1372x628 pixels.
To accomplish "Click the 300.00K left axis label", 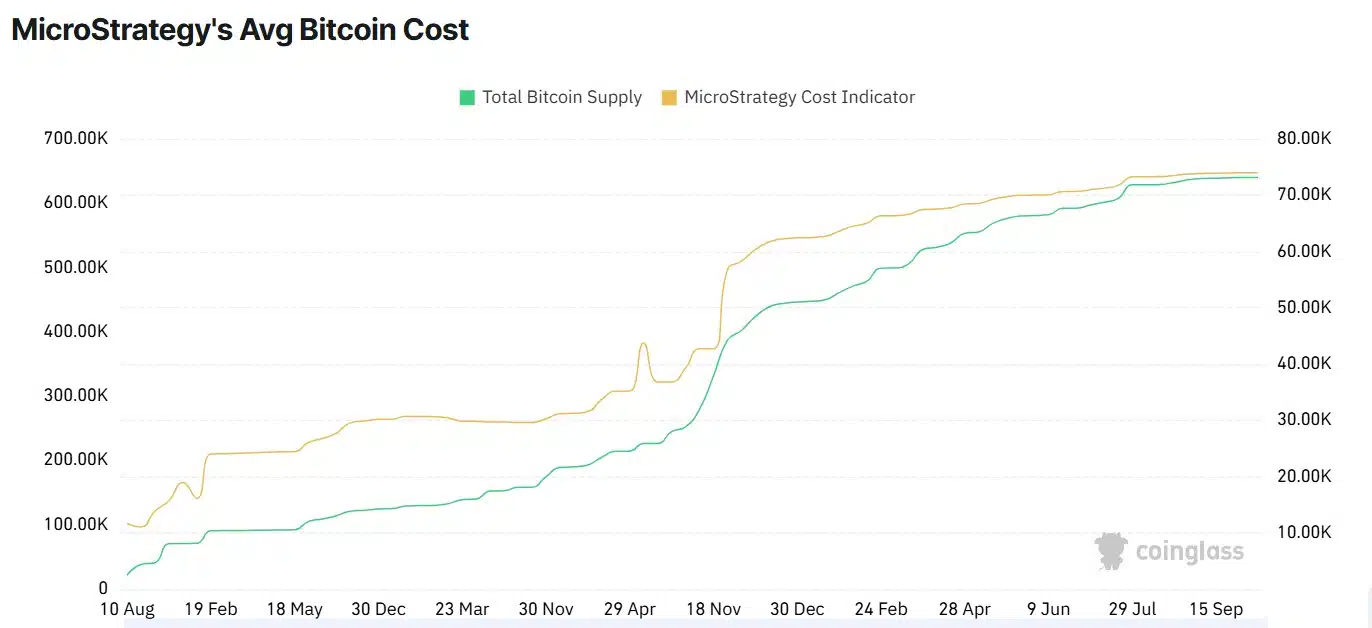I will pos(76,395).
